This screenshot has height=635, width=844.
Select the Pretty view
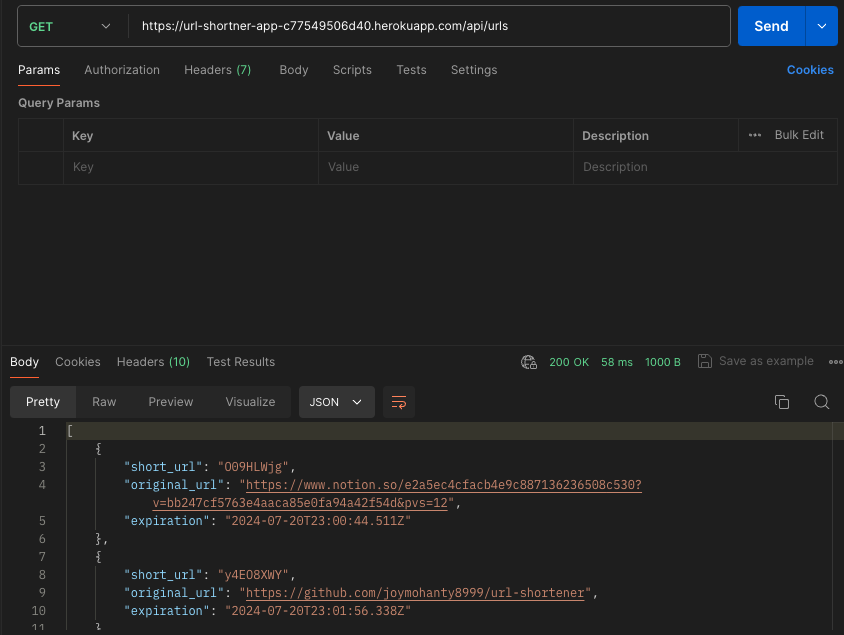(43, 402)
